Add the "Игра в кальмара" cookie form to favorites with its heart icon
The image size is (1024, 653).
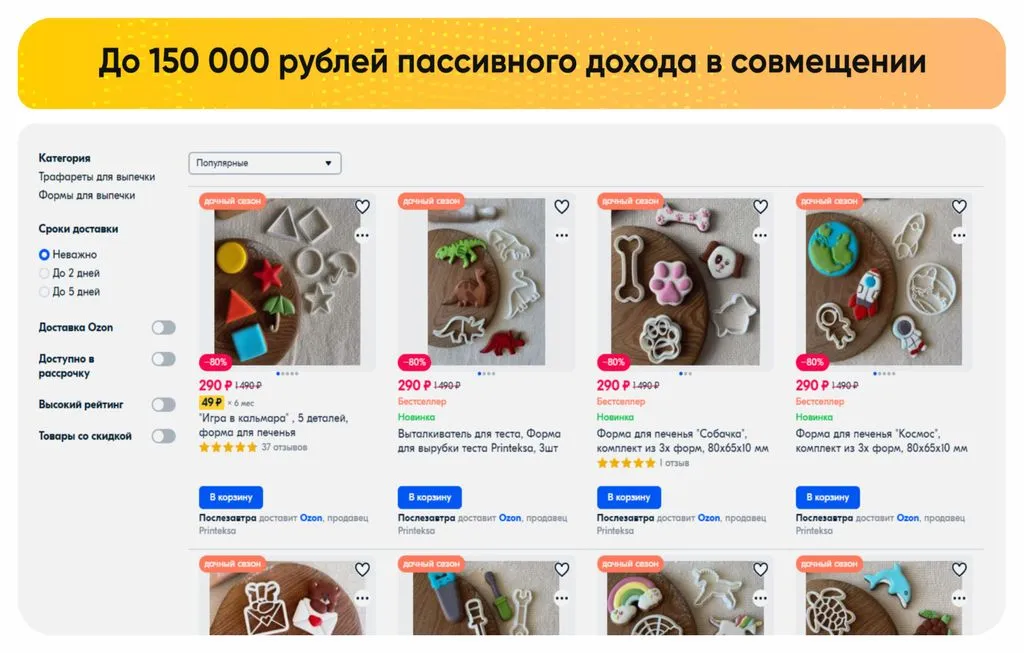362,206
